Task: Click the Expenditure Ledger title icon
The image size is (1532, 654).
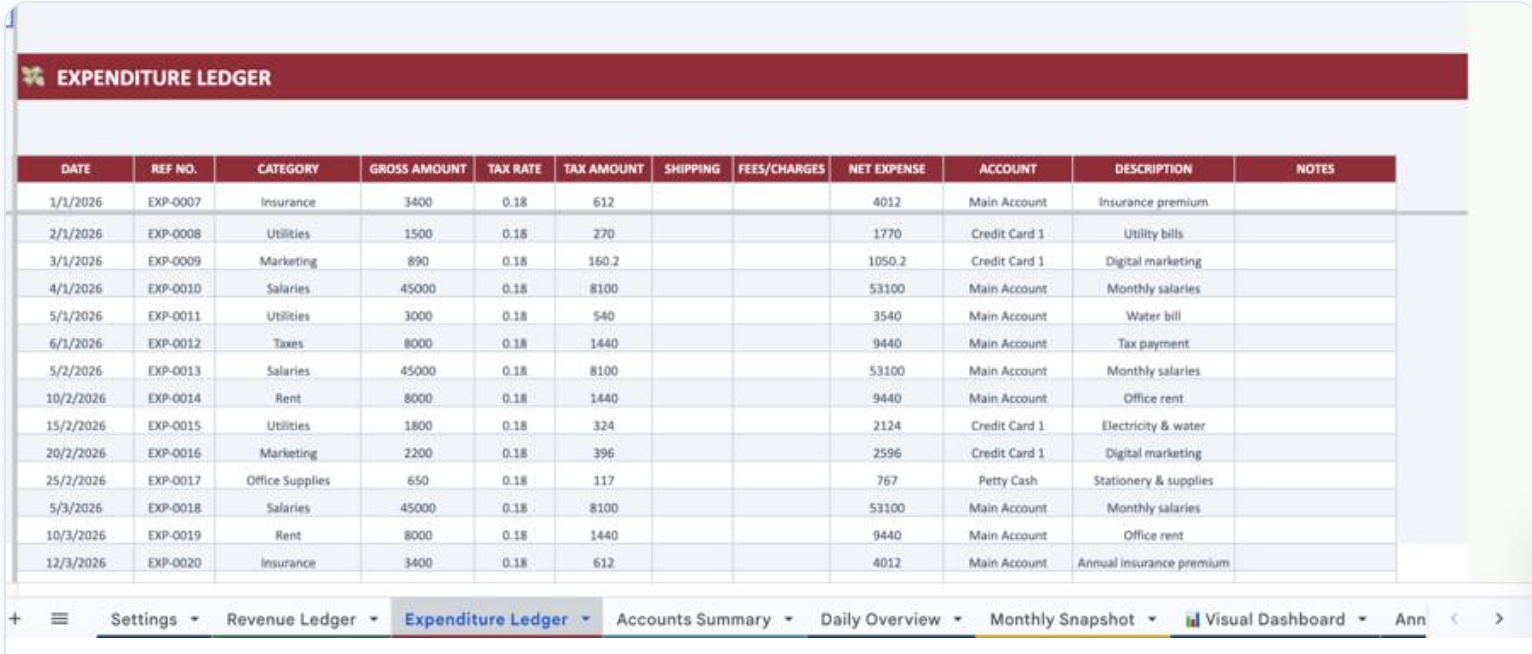Action: pyautogui.click(x=33, y=78)
